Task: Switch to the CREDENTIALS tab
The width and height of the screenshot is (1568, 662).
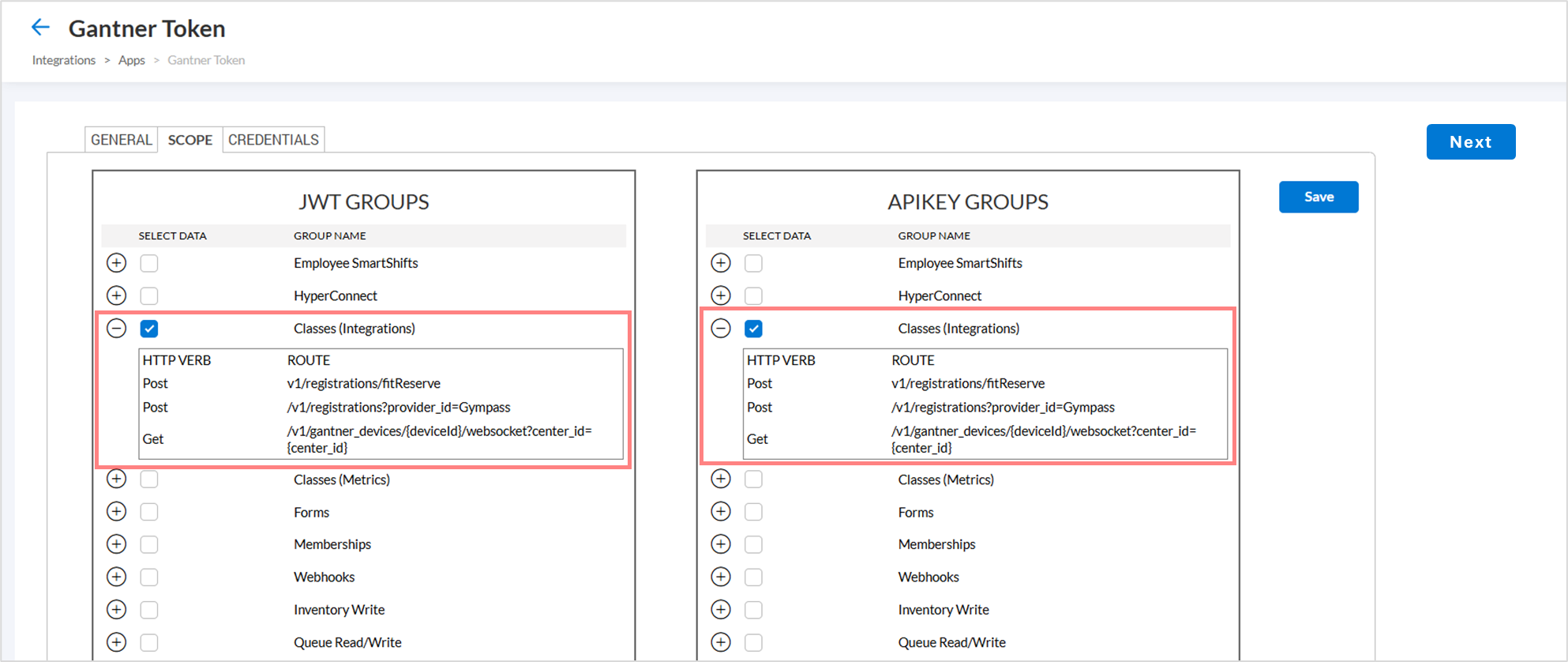Action: pyautogui.click(x=273, y=140)
